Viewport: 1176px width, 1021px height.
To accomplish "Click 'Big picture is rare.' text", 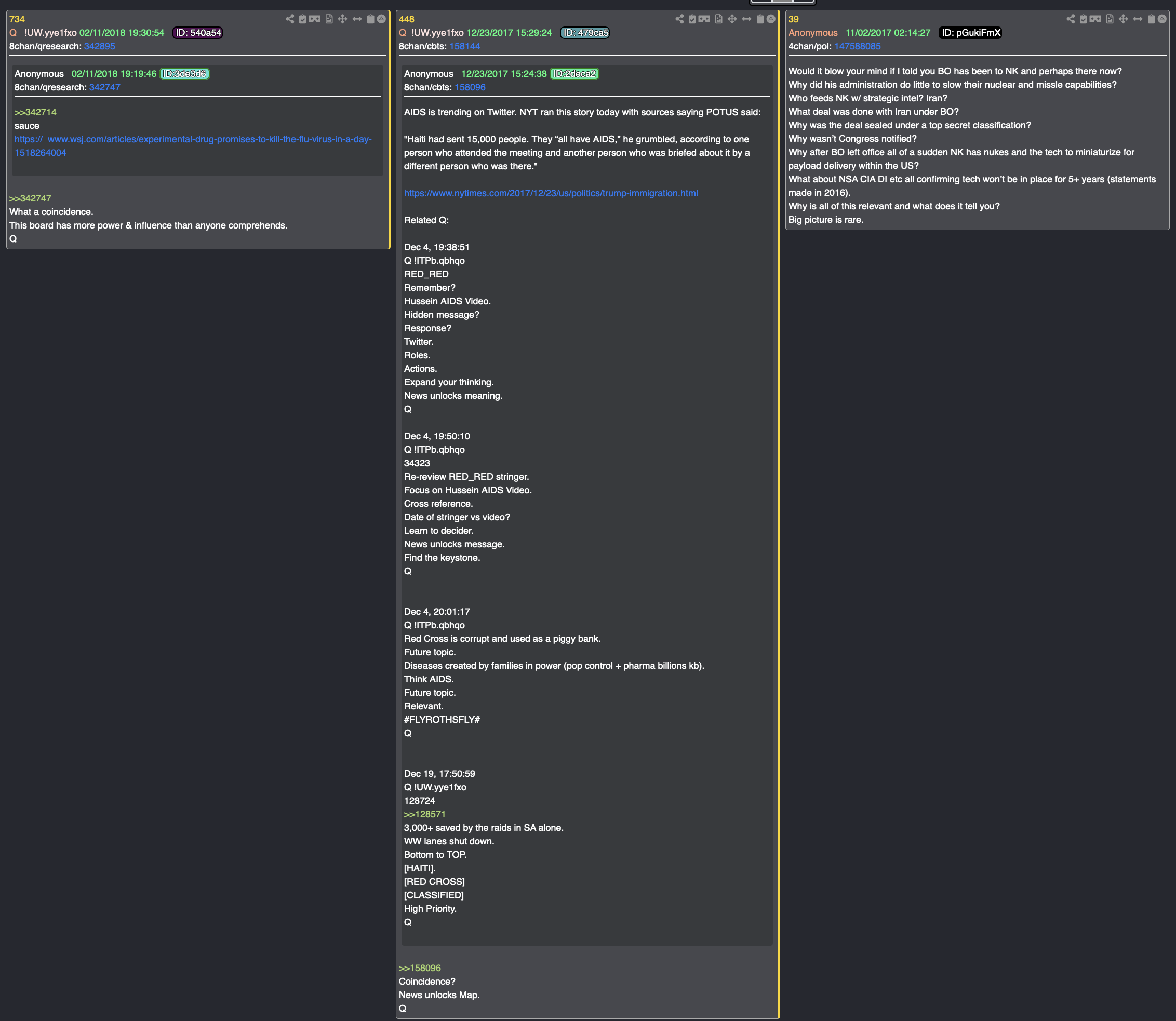I will pyautogui.click(x=826, y=219).
